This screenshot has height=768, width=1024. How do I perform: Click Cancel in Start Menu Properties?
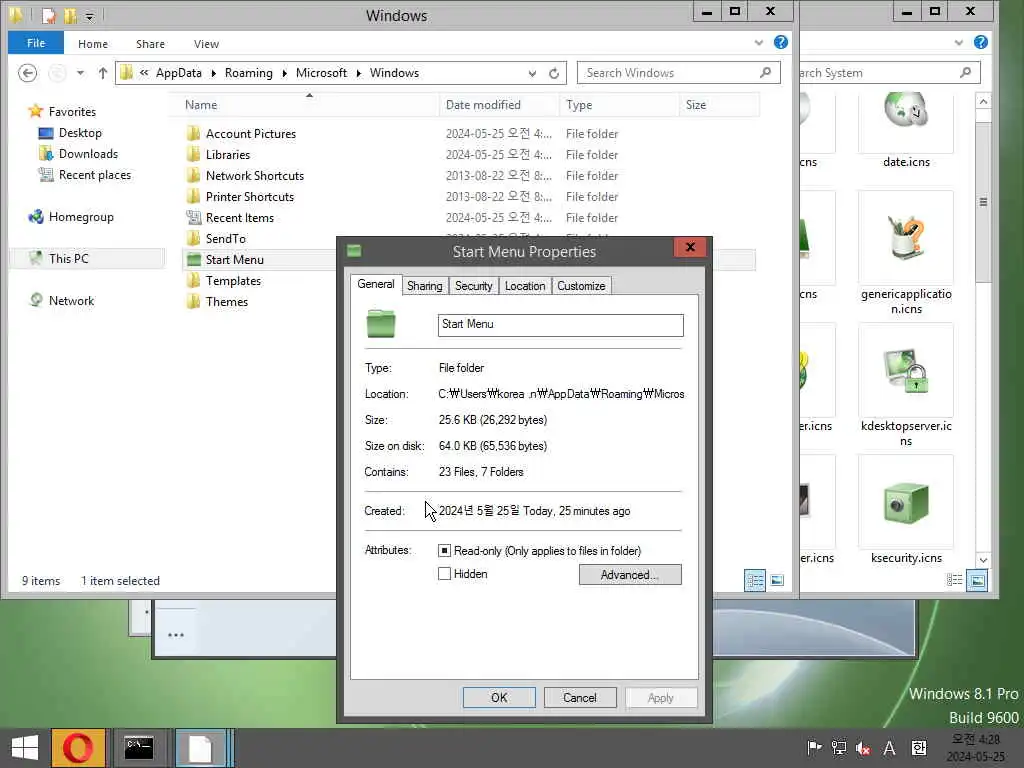point(580,697)
